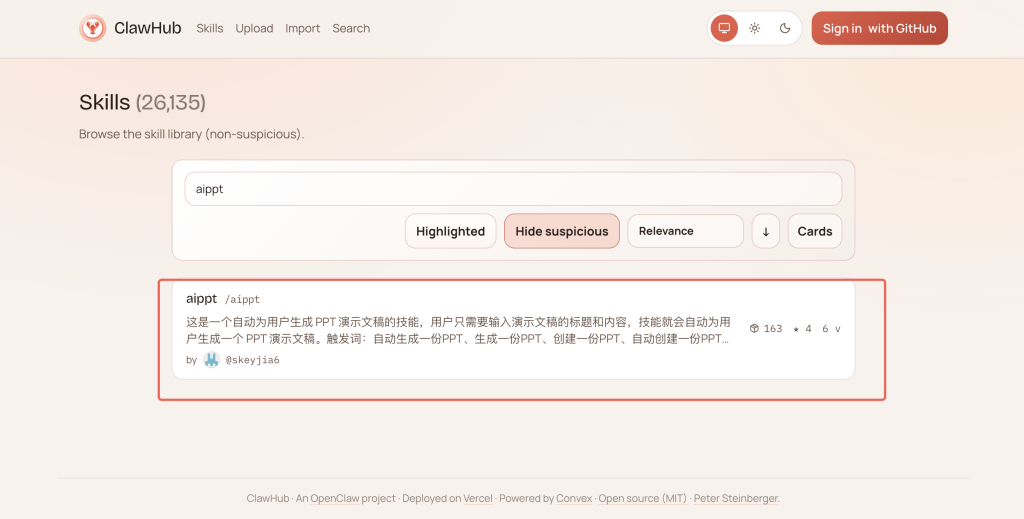Open the Search nav item

click(x=351, y=28)
